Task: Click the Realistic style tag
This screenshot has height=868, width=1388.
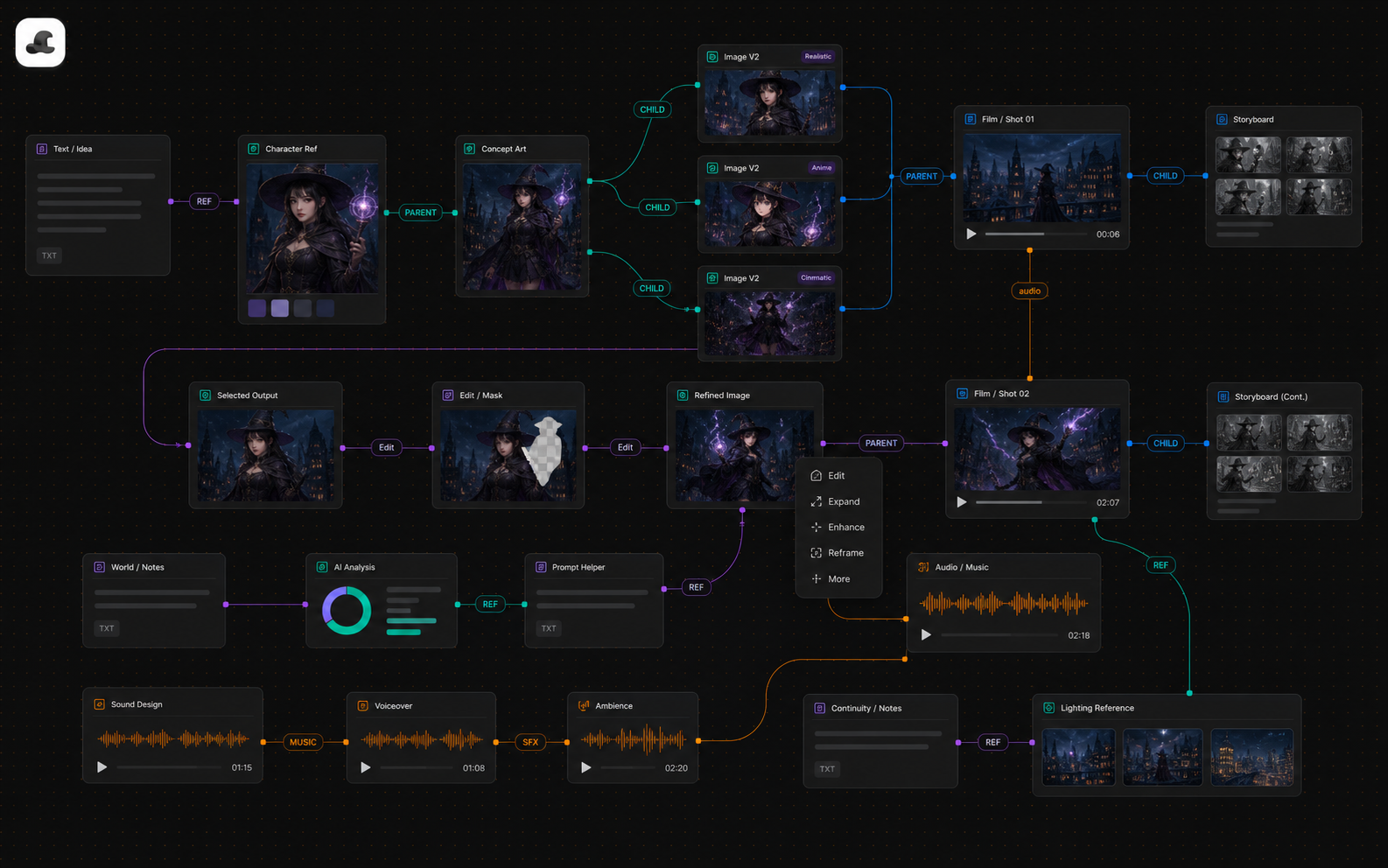Action: (x=818, y=56)
